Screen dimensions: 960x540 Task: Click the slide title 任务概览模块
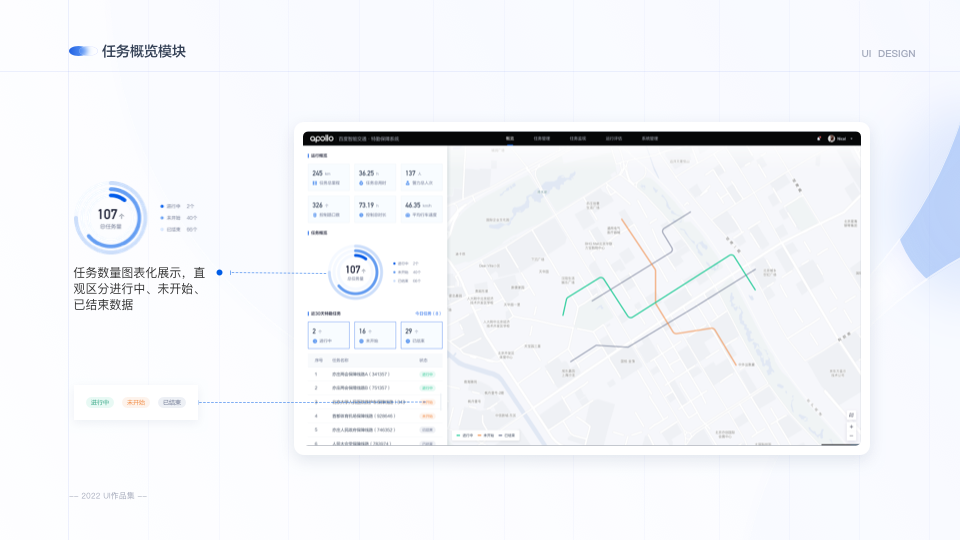coord(143,51)
